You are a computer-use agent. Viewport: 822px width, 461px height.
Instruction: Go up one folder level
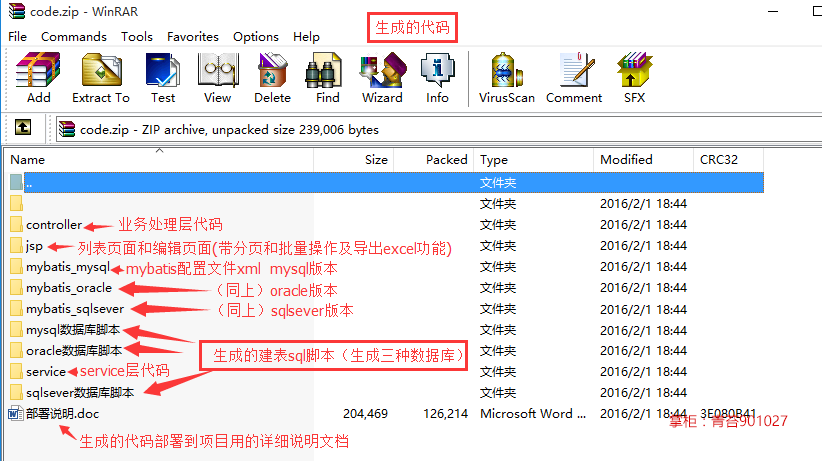(x=23, y=127)
